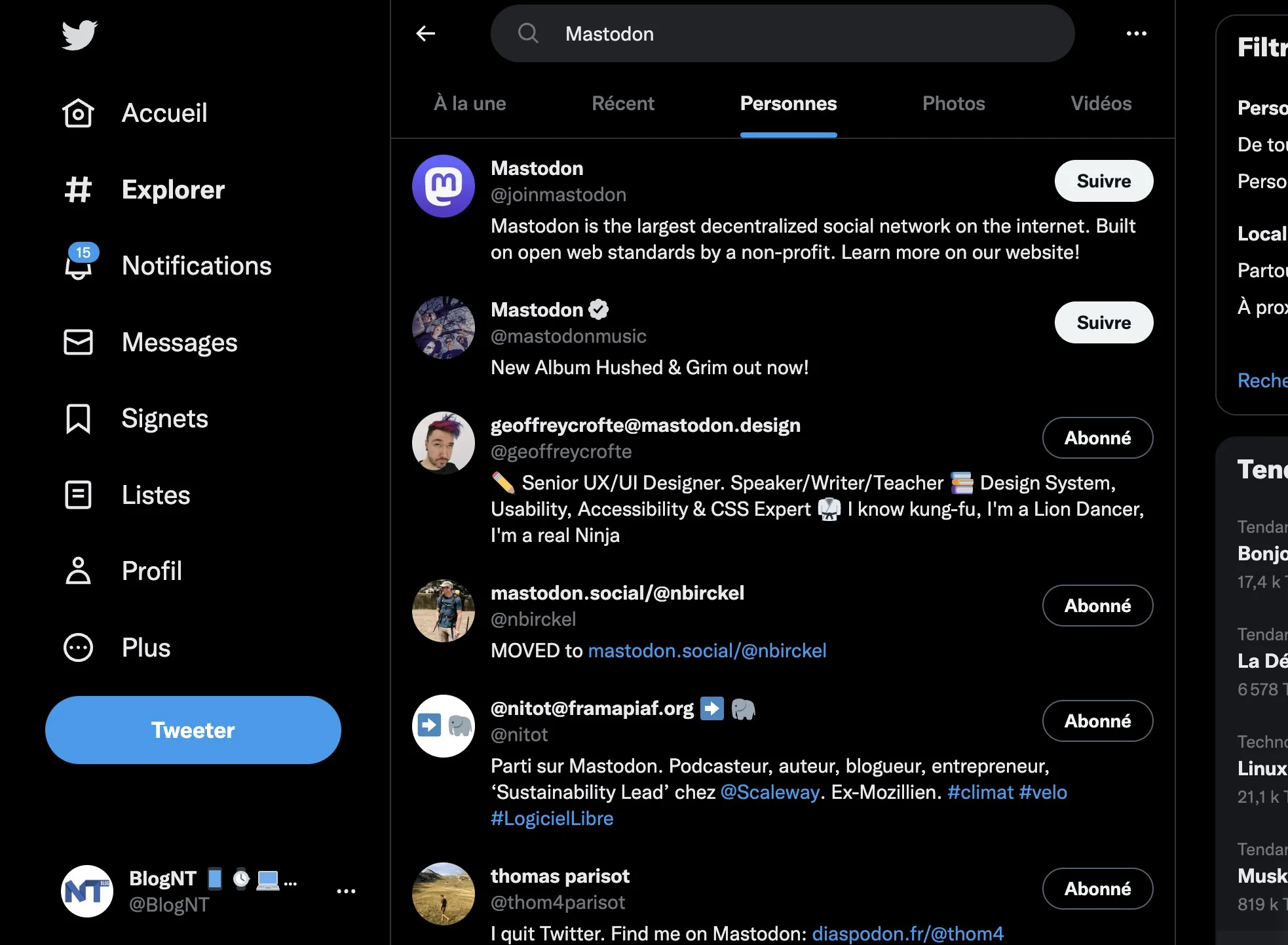Open the Explorer hashtag icon
This screenshot has width=1288, height=945.
point(78,189)
